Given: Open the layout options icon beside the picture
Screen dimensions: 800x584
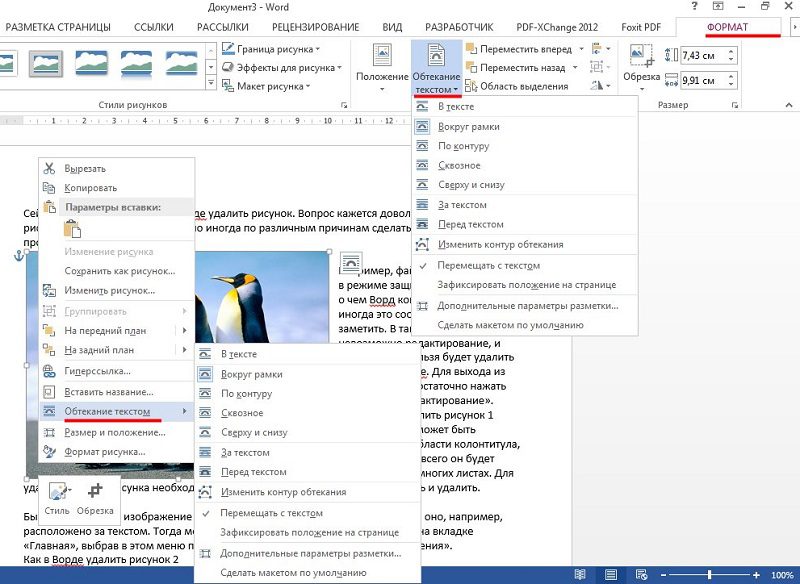Looking at the screenshot, I should pos(351,263).
